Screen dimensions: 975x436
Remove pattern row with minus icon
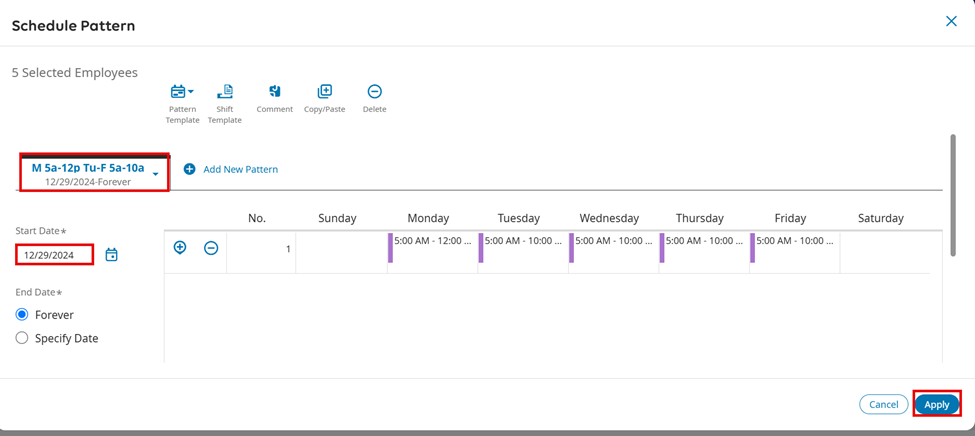click(x=211, y=248)
